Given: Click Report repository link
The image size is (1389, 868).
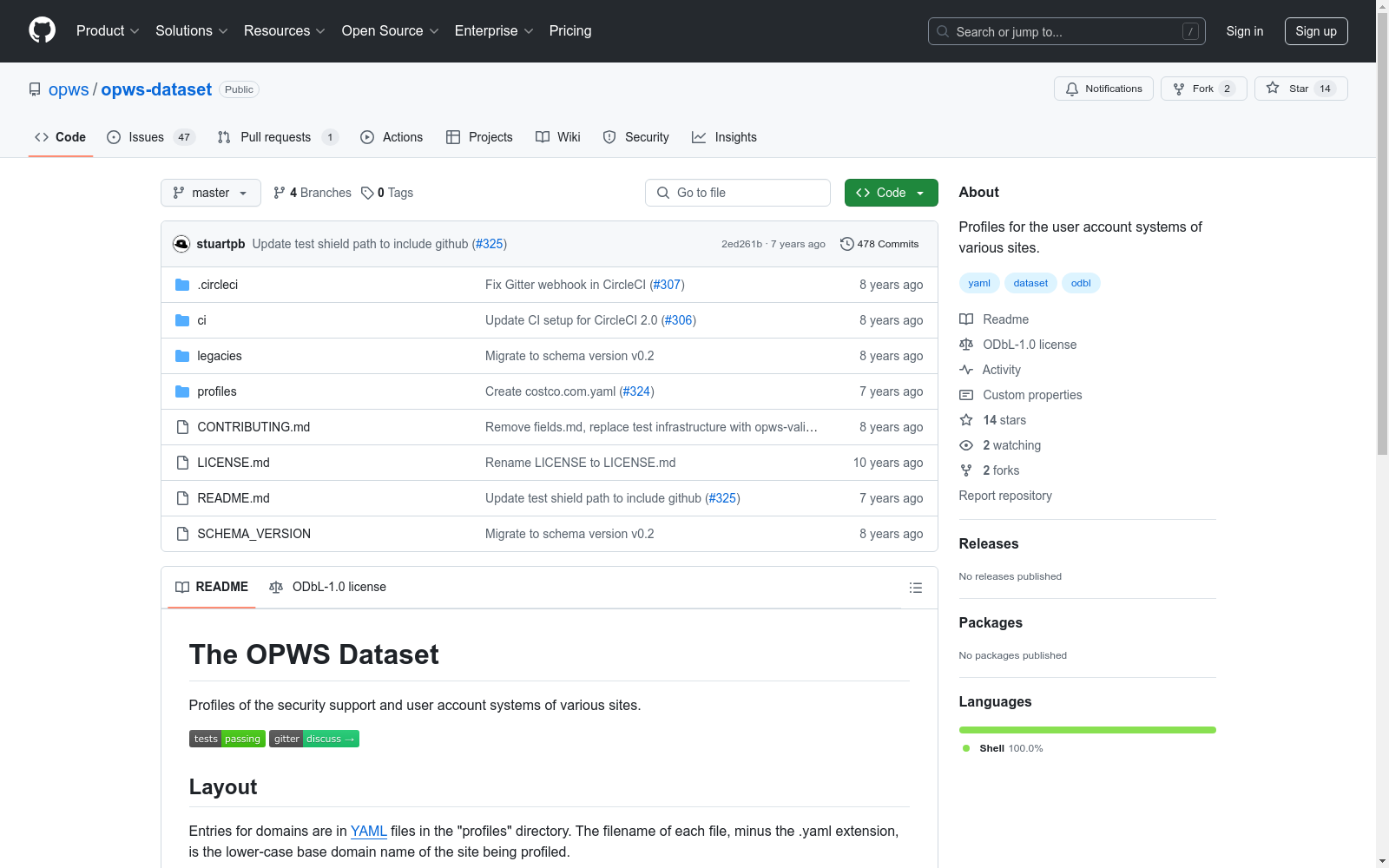Looking at the screenshot, I should point(1005,496).
